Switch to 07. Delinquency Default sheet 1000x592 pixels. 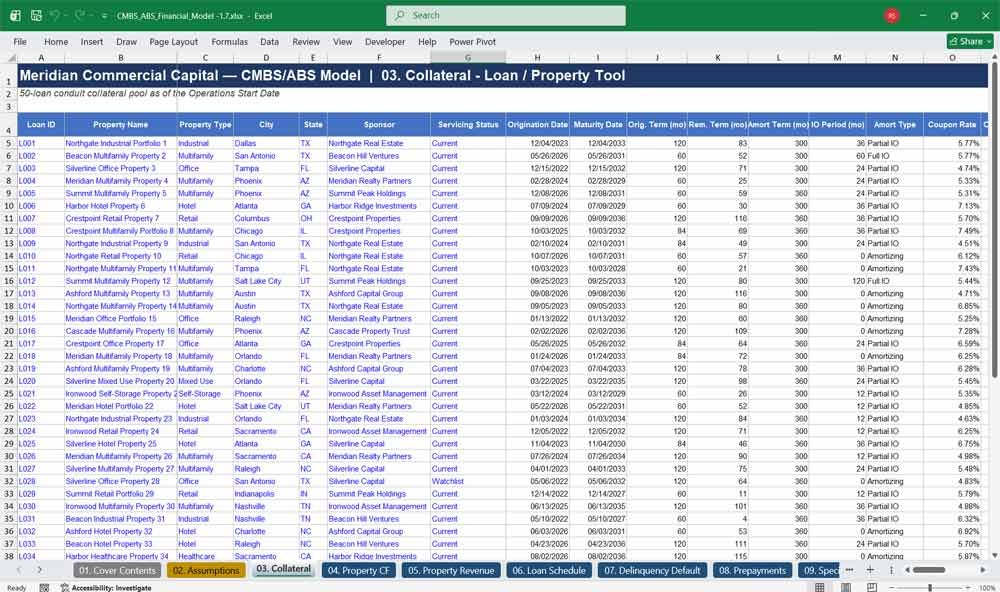[x=652, y=570]
